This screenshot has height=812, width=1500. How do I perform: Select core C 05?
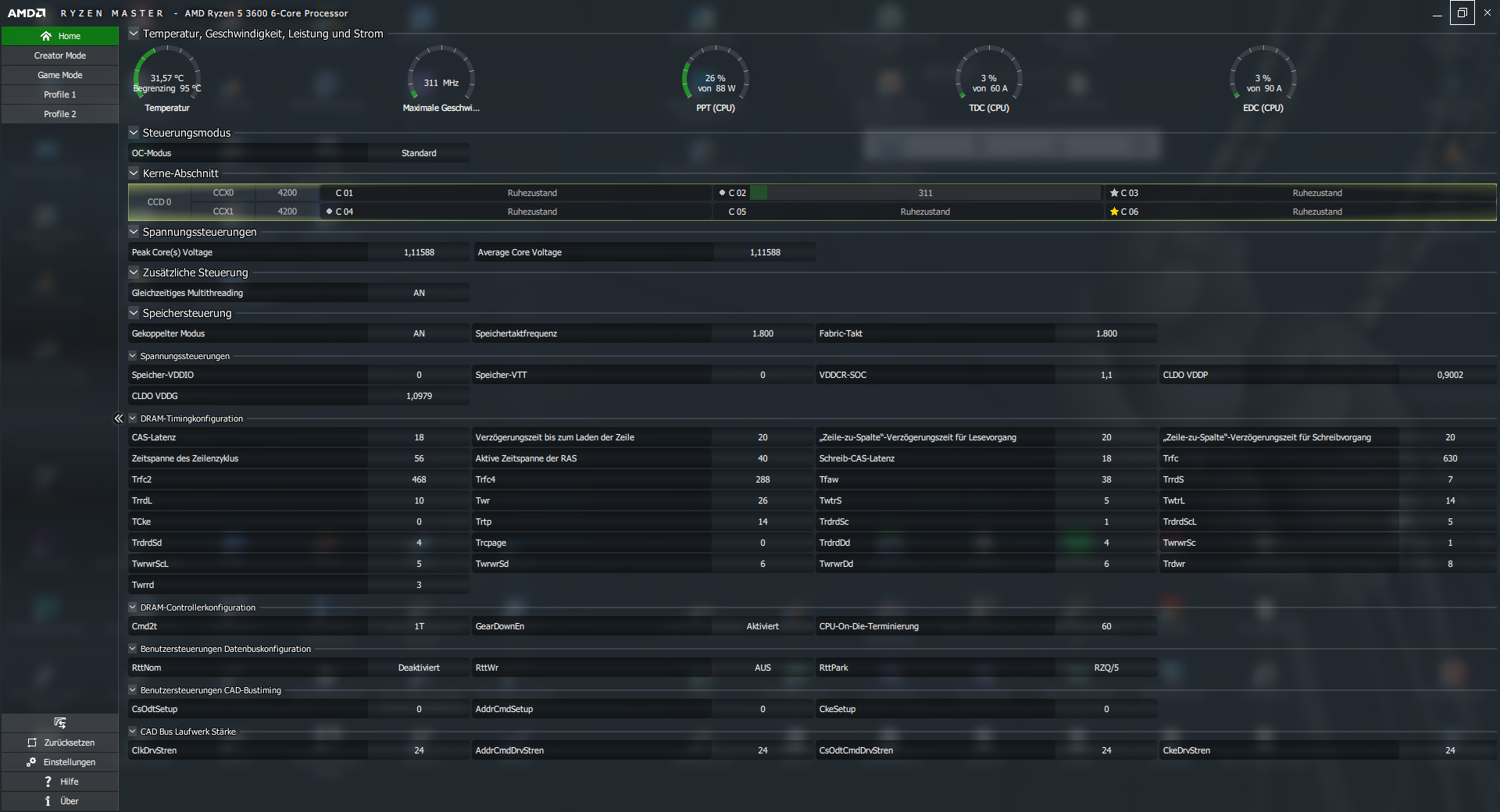coord(737,212)
